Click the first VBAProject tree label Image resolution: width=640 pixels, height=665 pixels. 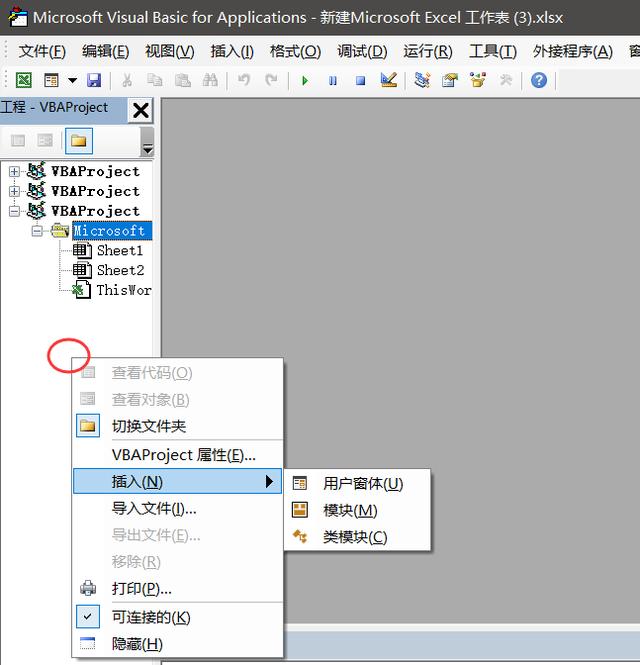point(95,171)
